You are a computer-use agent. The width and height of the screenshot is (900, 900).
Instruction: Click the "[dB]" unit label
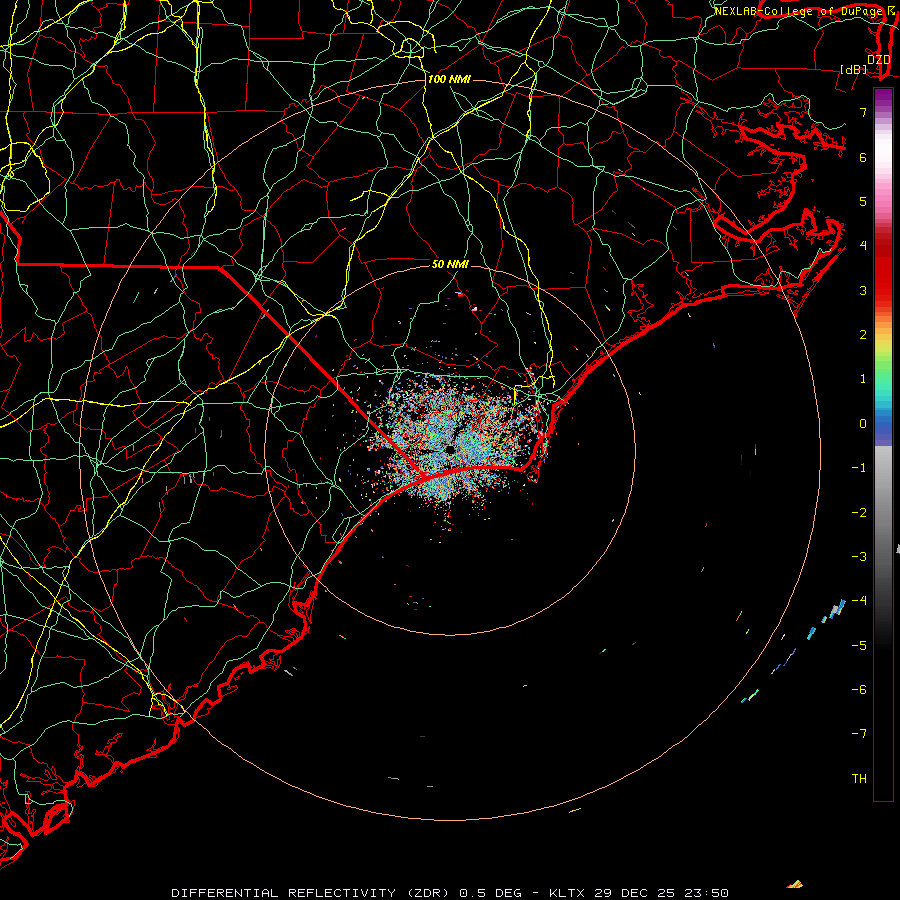pos(854,69)
